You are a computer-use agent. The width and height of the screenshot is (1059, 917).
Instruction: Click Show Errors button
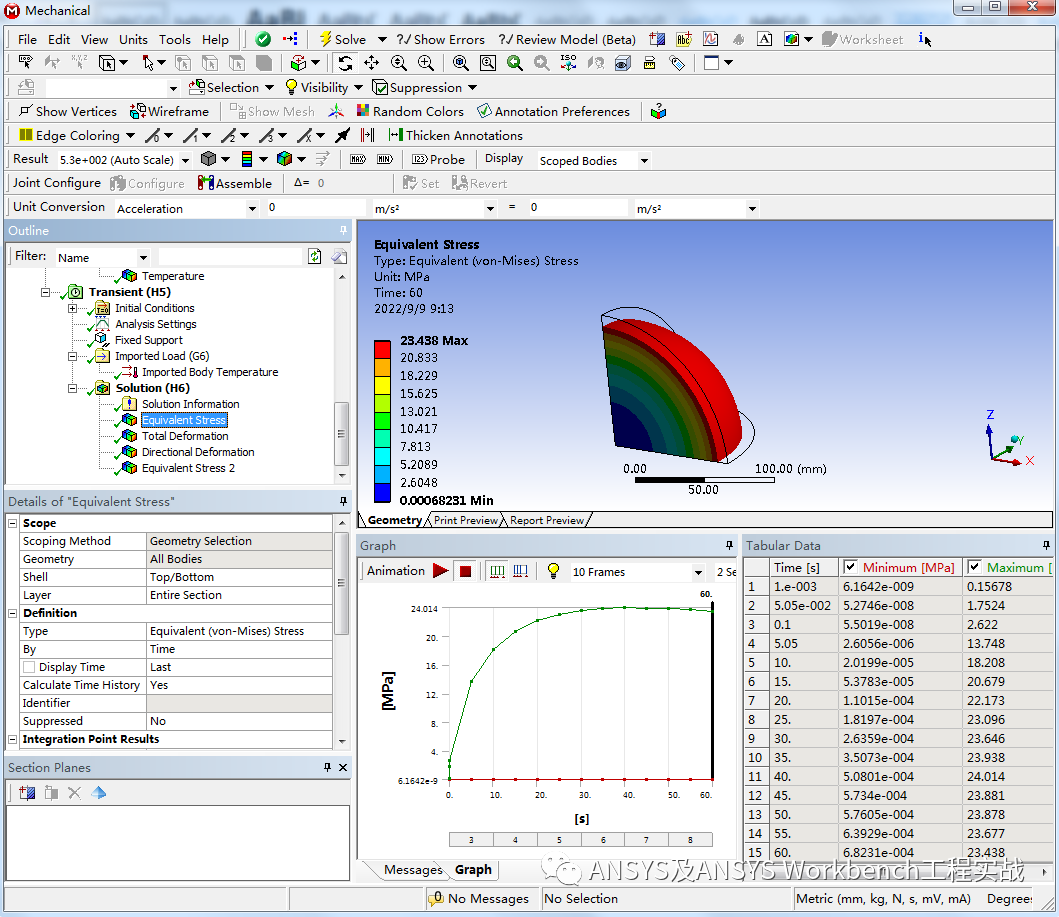tap(440, 39)
